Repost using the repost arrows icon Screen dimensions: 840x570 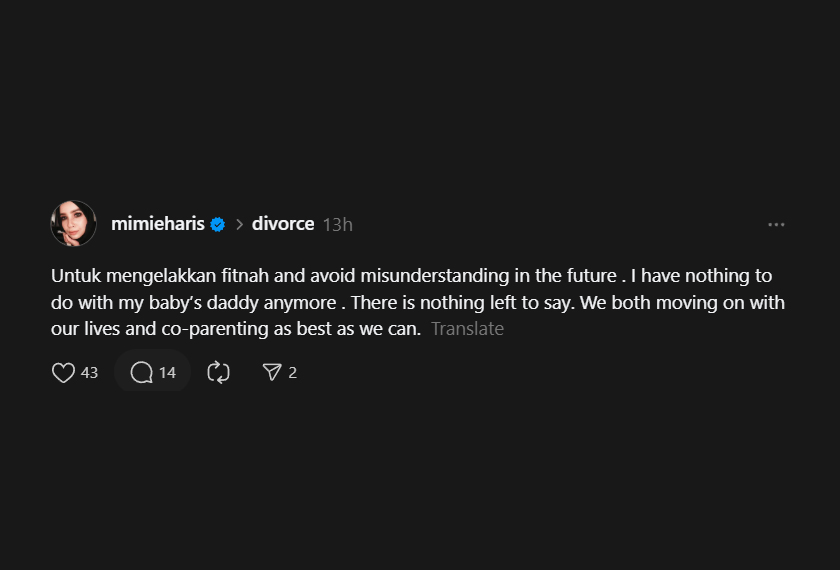click(x=218, y=373)
